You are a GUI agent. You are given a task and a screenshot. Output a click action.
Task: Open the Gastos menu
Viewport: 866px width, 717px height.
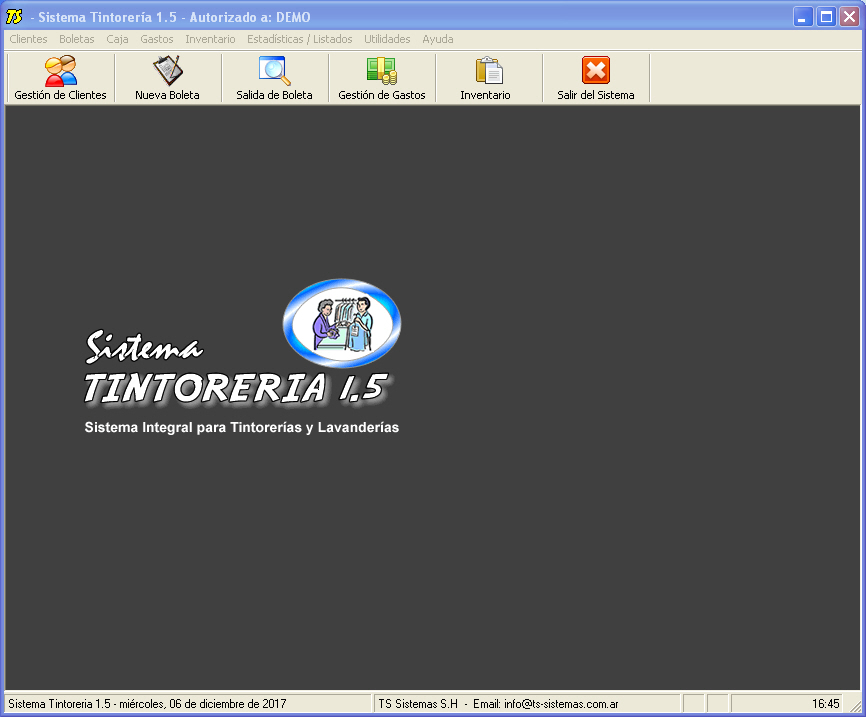157,39
